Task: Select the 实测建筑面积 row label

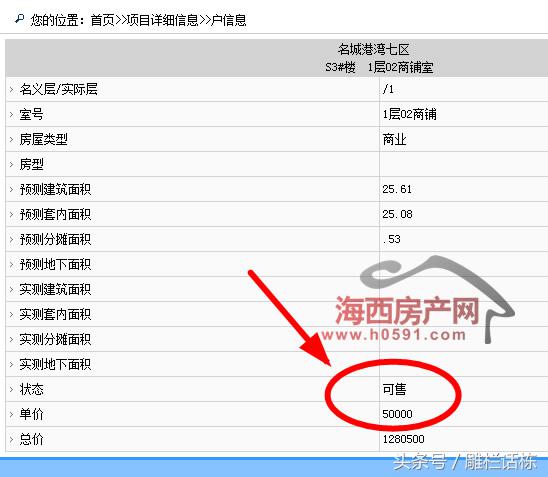Action: (x=55, y=289)
